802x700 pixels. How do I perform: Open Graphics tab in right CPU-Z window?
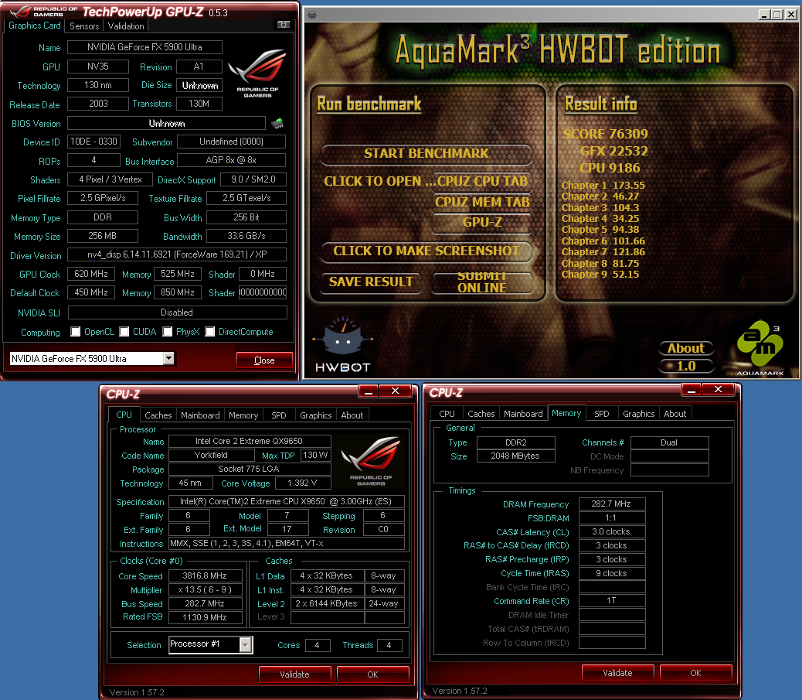point(639,414)
